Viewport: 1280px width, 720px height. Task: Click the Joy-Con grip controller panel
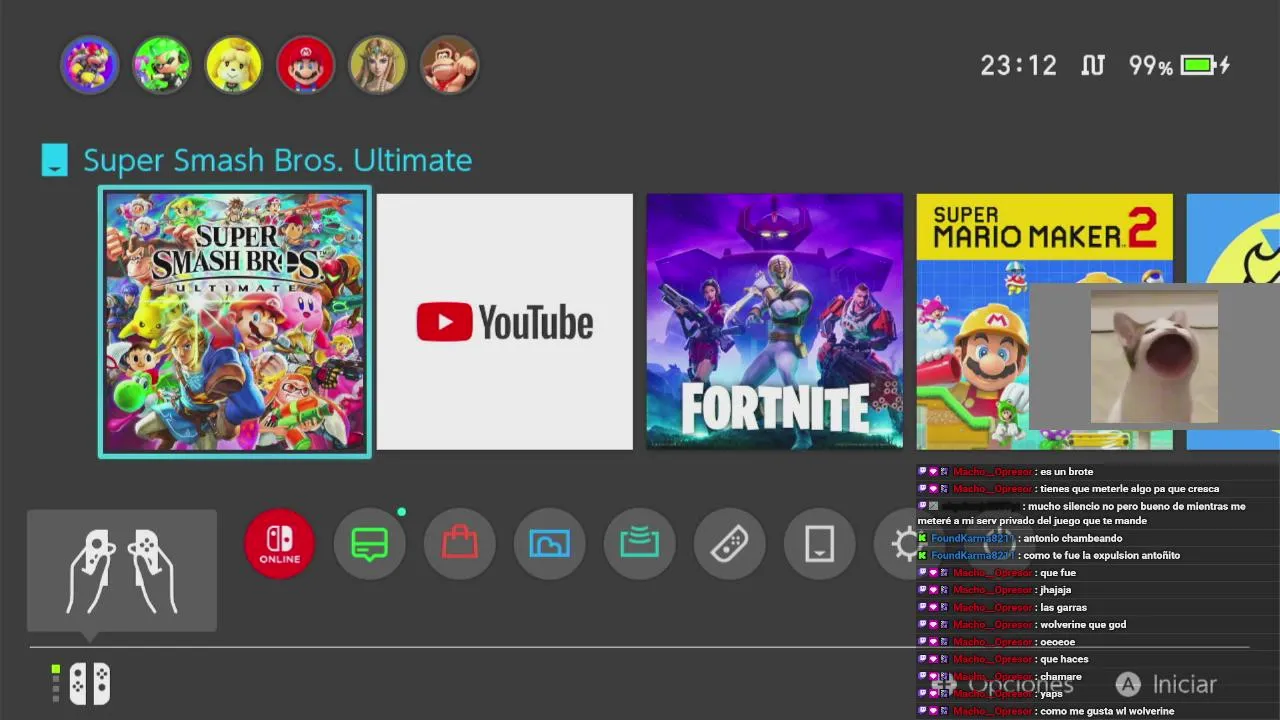click(122, 571)
